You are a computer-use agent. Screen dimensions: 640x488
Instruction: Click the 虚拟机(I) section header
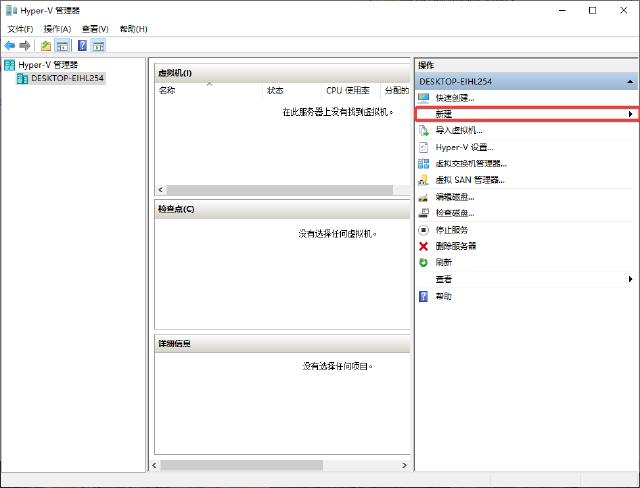(x=282, y=73)
